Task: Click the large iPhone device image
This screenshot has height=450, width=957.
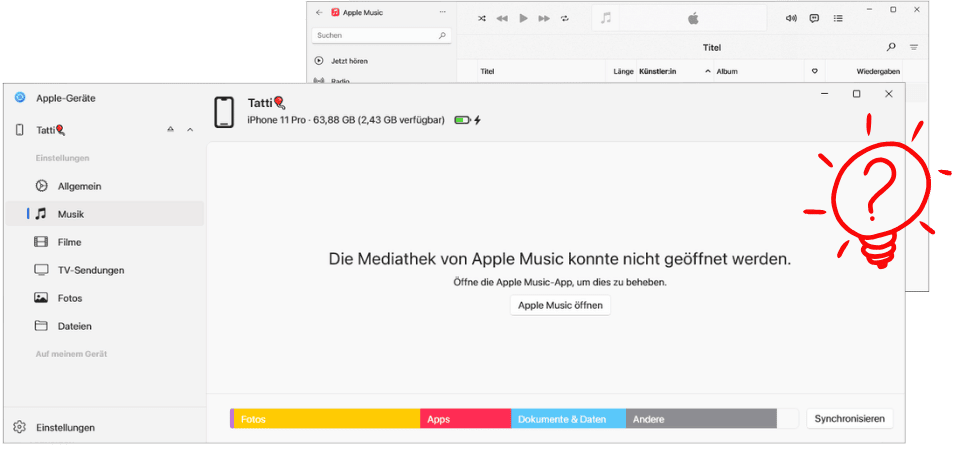Action: (x=225, y=113)
